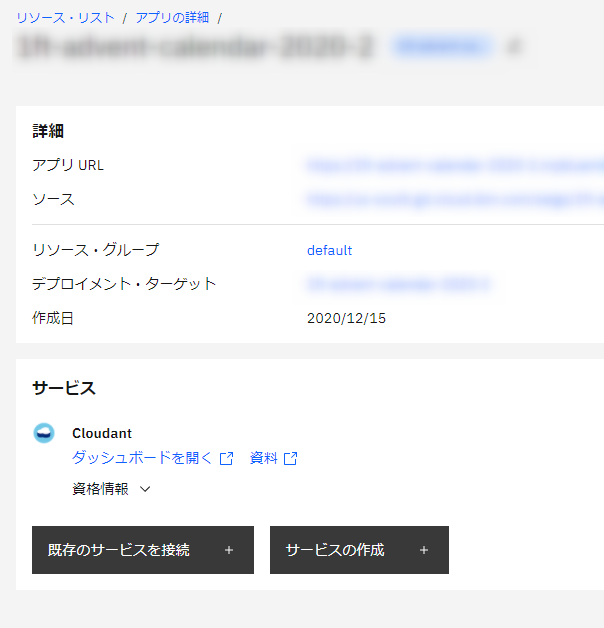Viewport: 604px width, 628px height.
Task: Open ダッシュボードを開く link text
Action: [x=142, y=458]
